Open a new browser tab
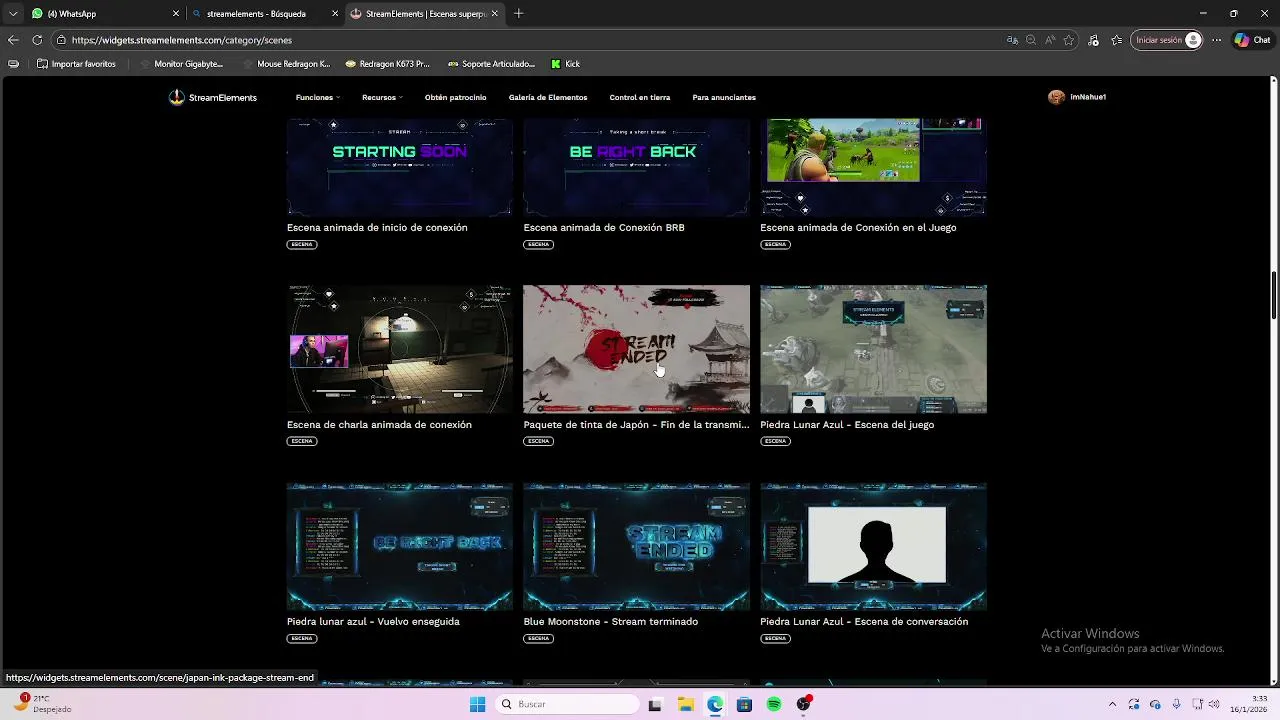 [518, 13]
